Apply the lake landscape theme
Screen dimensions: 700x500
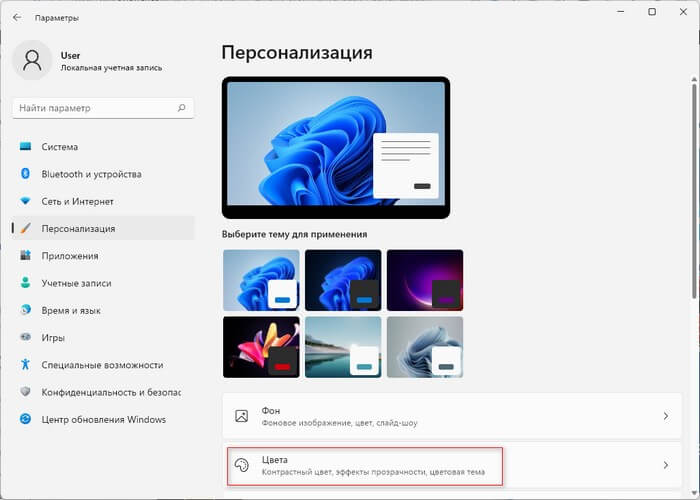(x=343, y=347)
